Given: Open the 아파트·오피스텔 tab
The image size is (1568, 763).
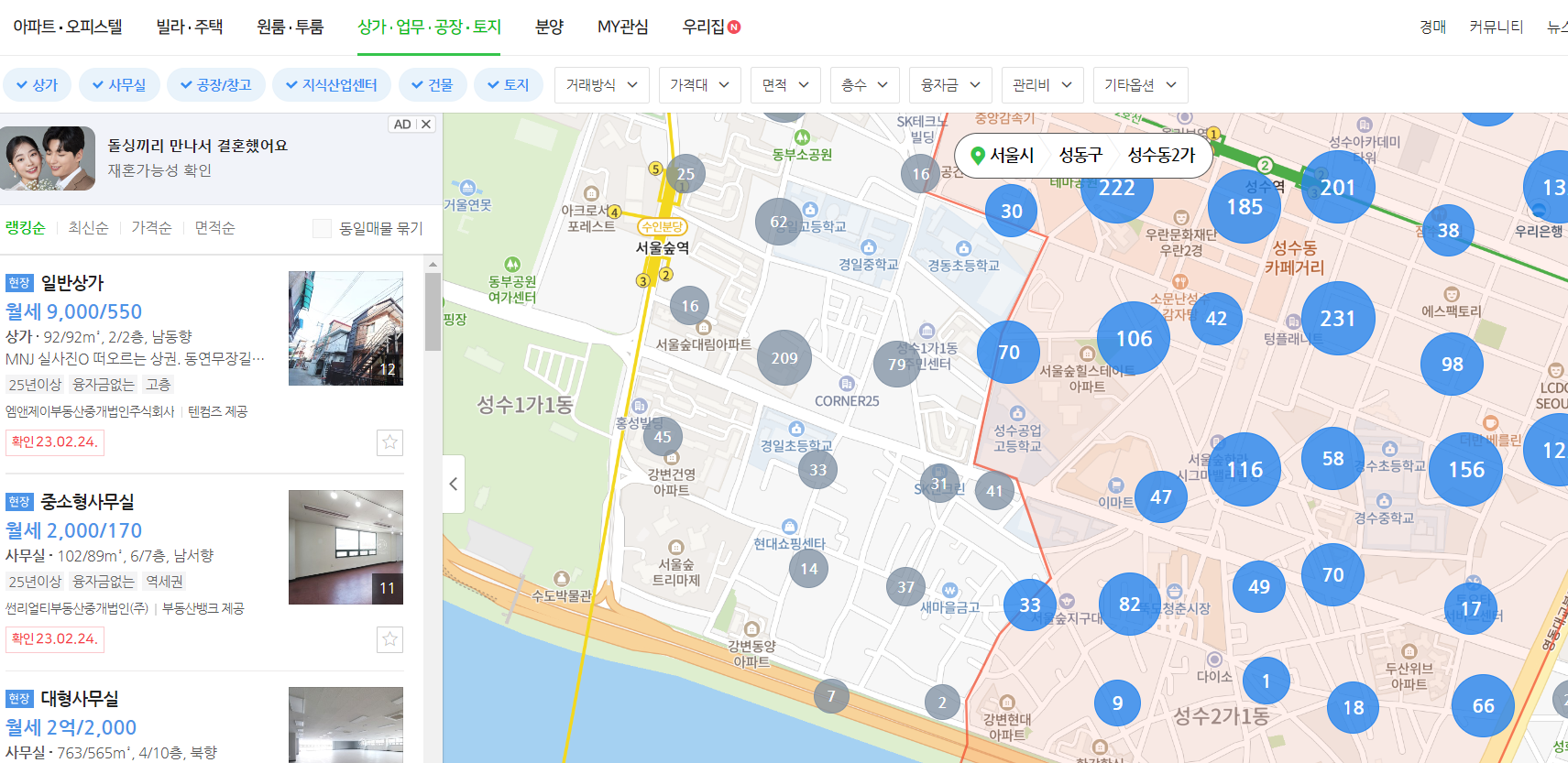Looking at the screenshot, I should coord(68,27).
